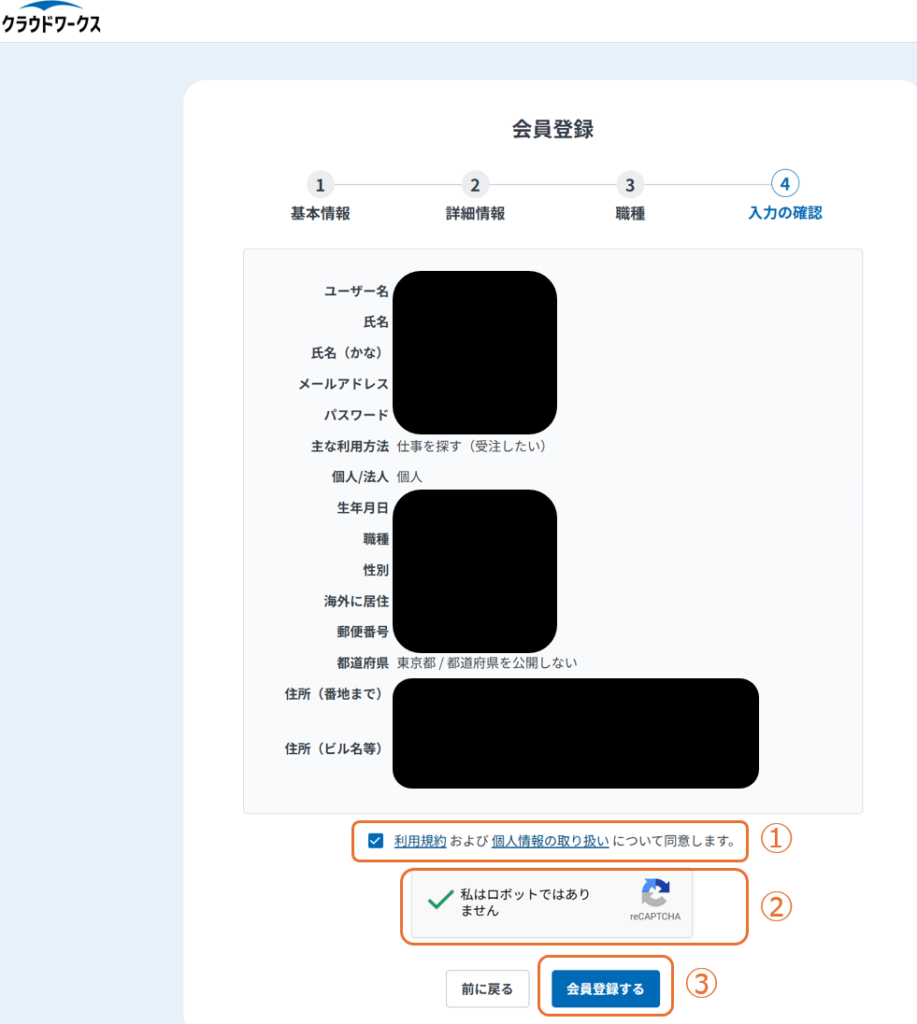
Task: Click the ユーザー名 label
Action: (x=357, y=291)
